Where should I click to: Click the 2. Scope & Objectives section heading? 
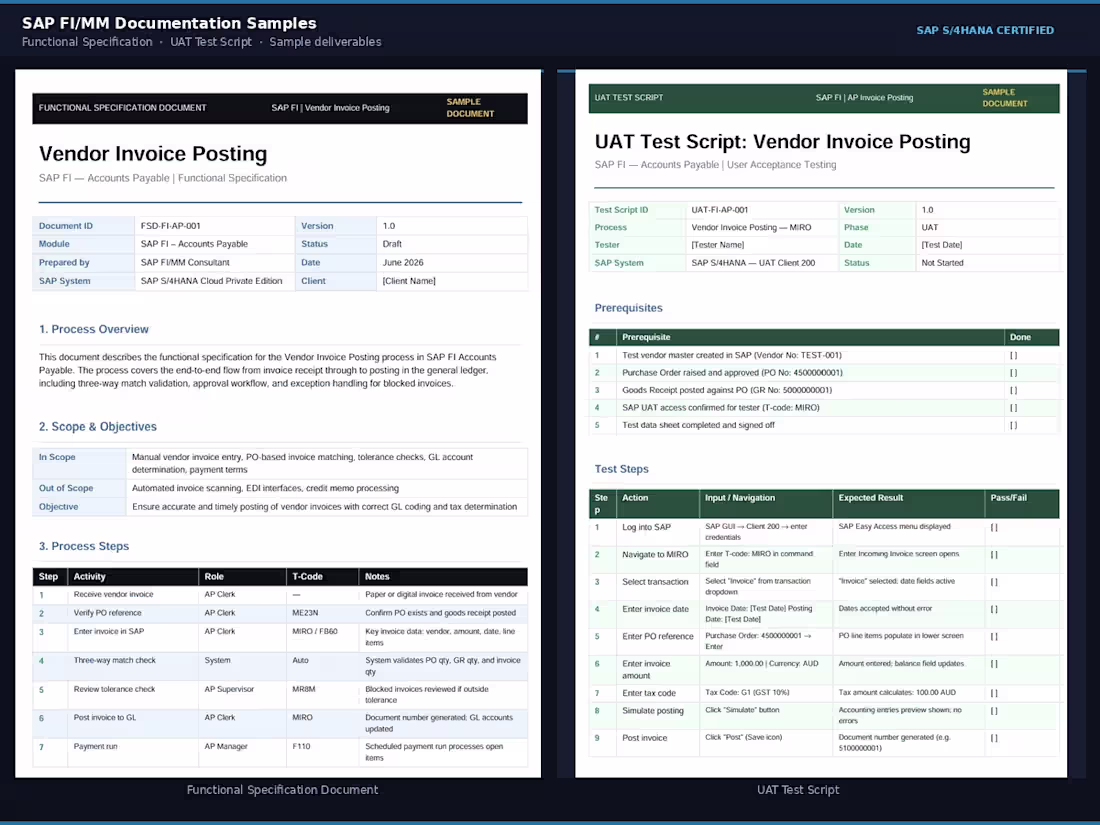[98, 427]
